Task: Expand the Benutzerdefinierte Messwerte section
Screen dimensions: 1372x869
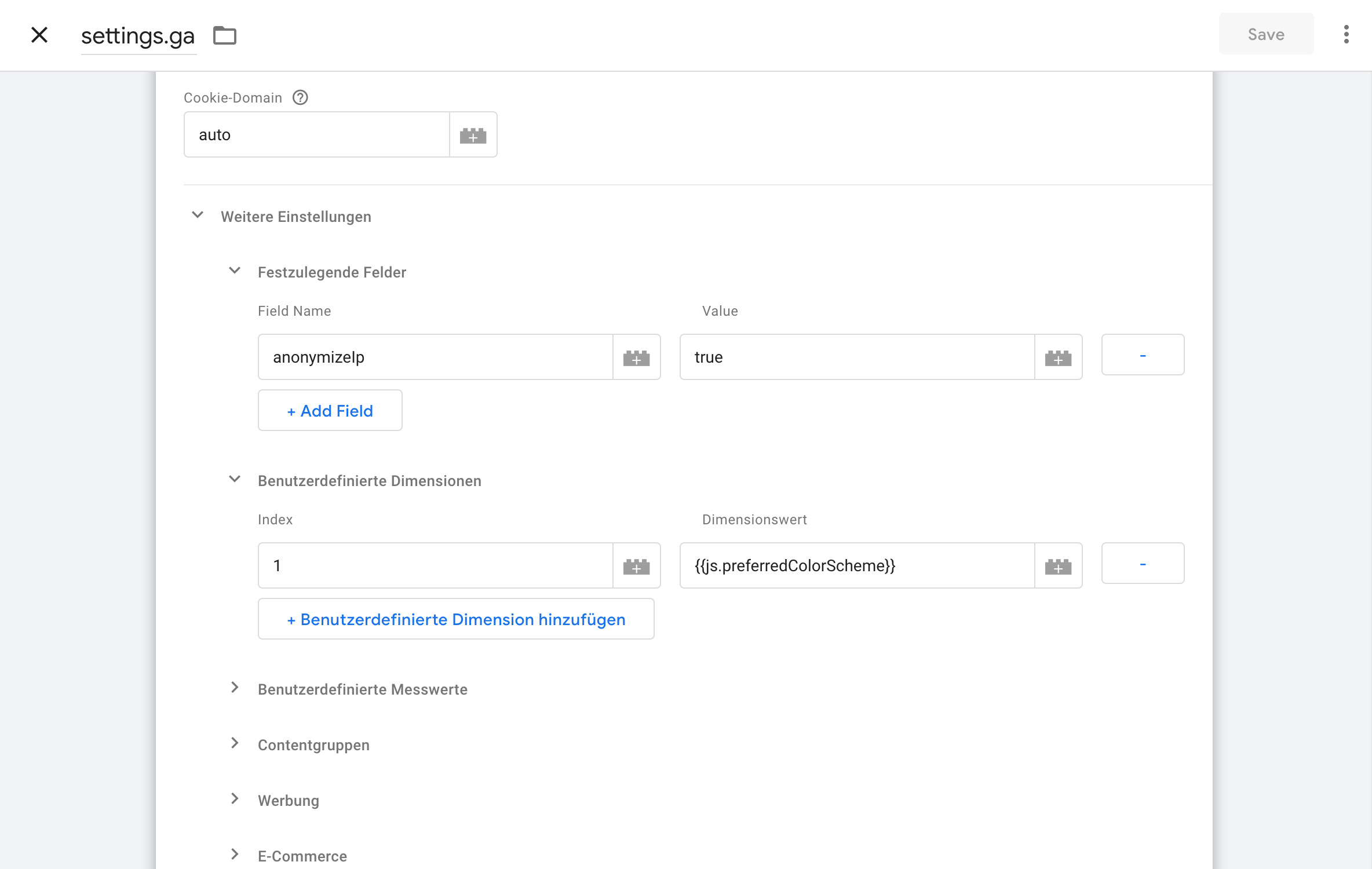Action: click(x=235, y=688)
